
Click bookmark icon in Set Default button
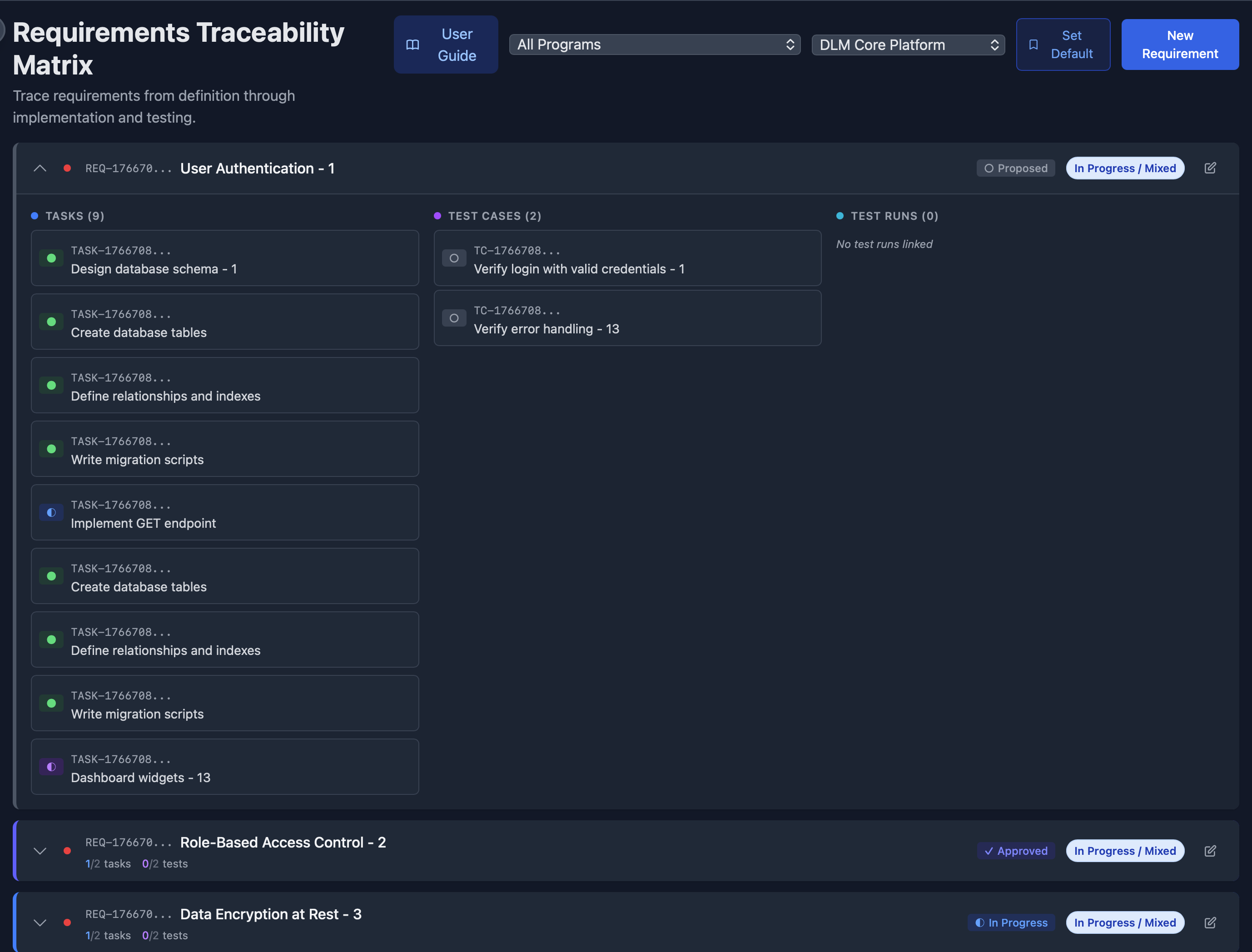[x=1033, y=45]
